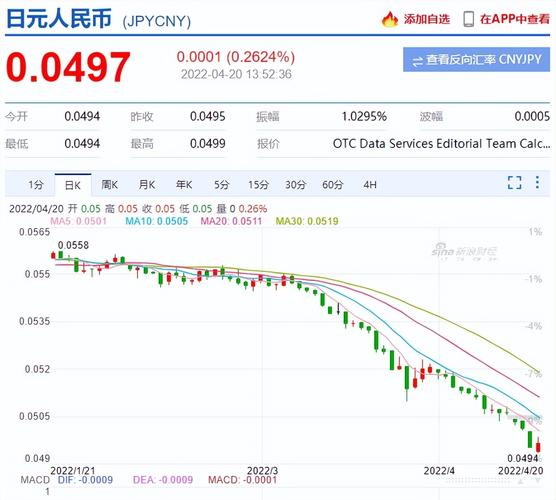Open the 60分 interval tab

point(333,185)
